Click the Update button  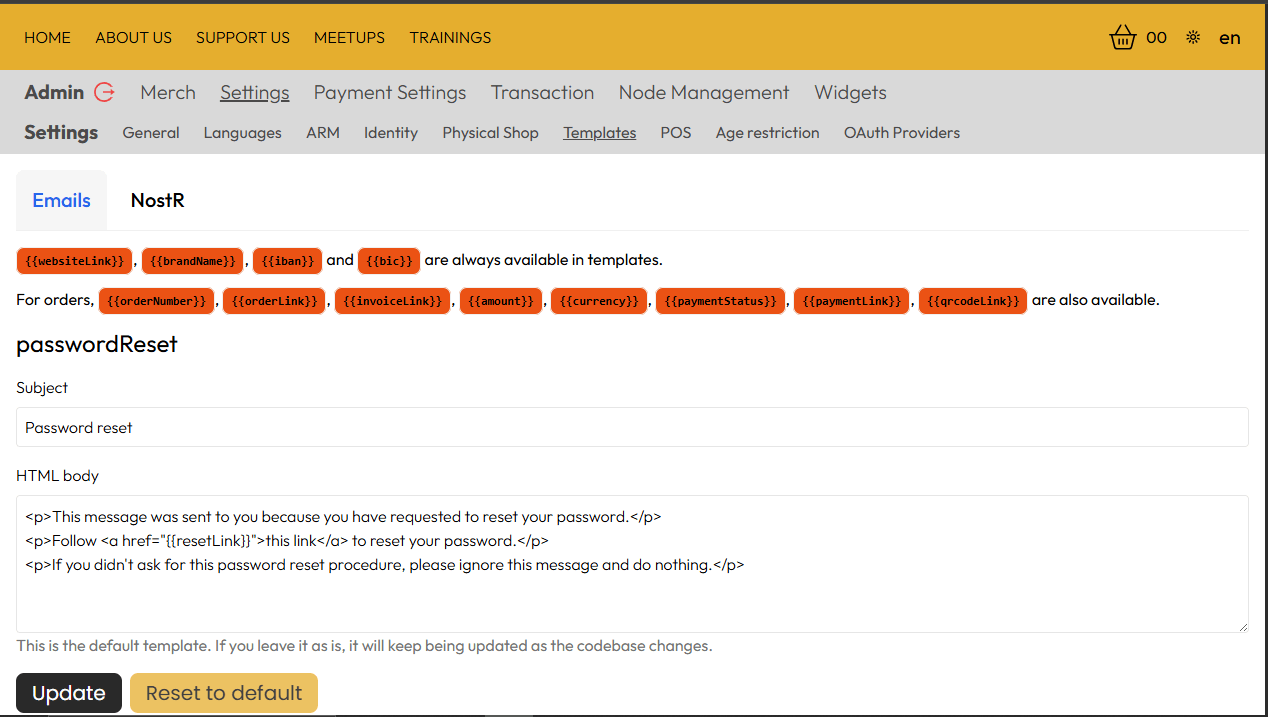click(x=68, y=692)
